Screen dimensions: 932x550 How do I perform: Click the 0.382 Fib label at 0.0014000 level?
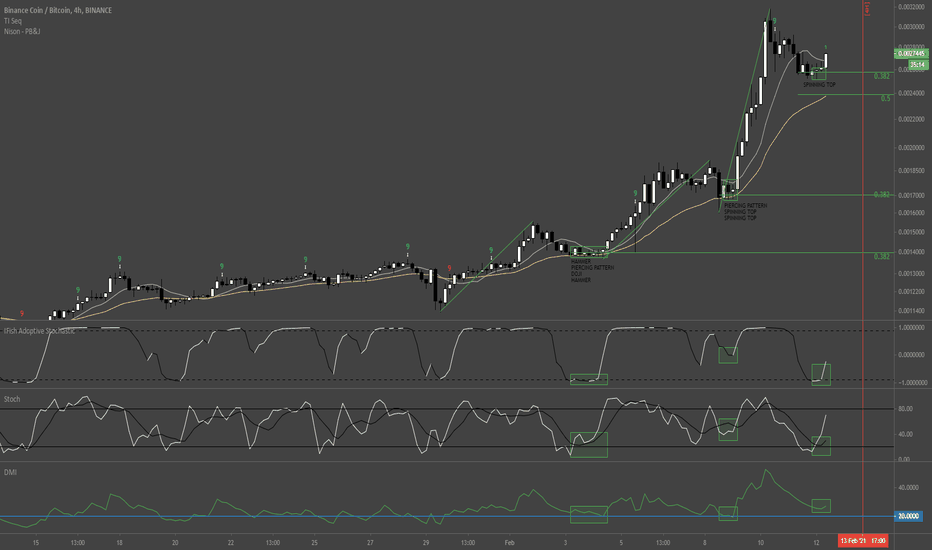click(x=882, y=257)
